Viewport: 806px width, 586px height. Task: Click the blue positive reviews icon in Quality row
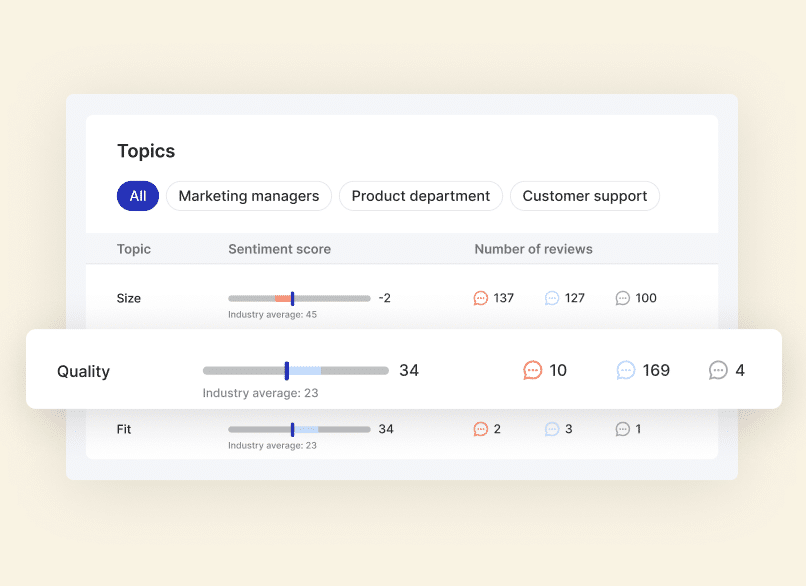tap(626, 371)
